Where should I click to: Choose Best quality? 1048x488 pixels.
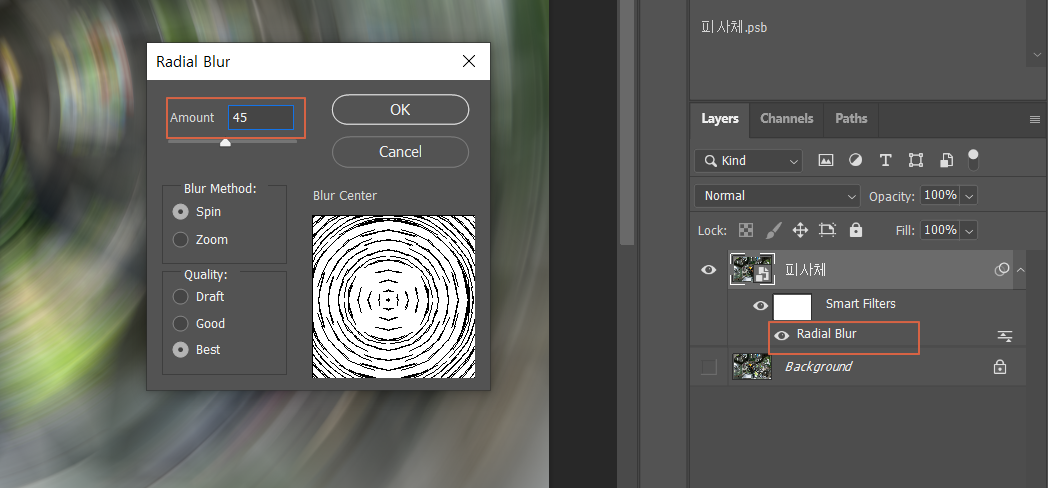(180, 350)
